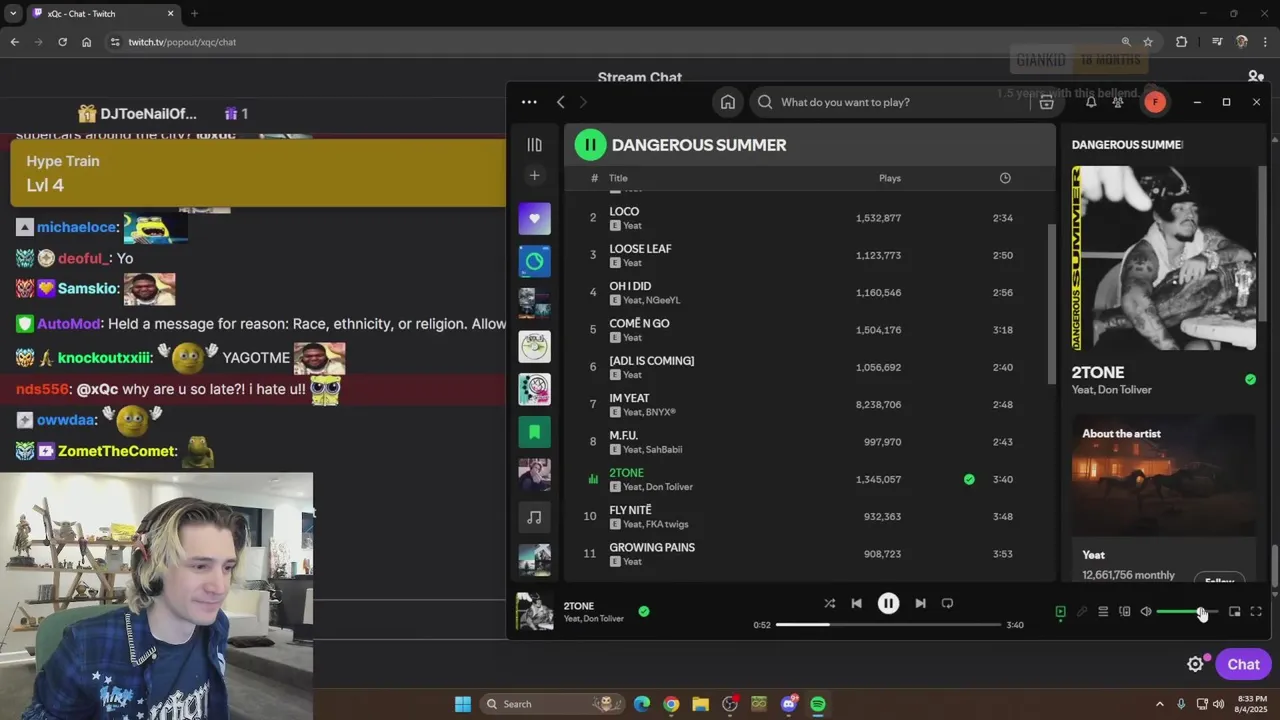Open Spotify home icon
The width and height of the screenshot is (1280, 720).
728,102
